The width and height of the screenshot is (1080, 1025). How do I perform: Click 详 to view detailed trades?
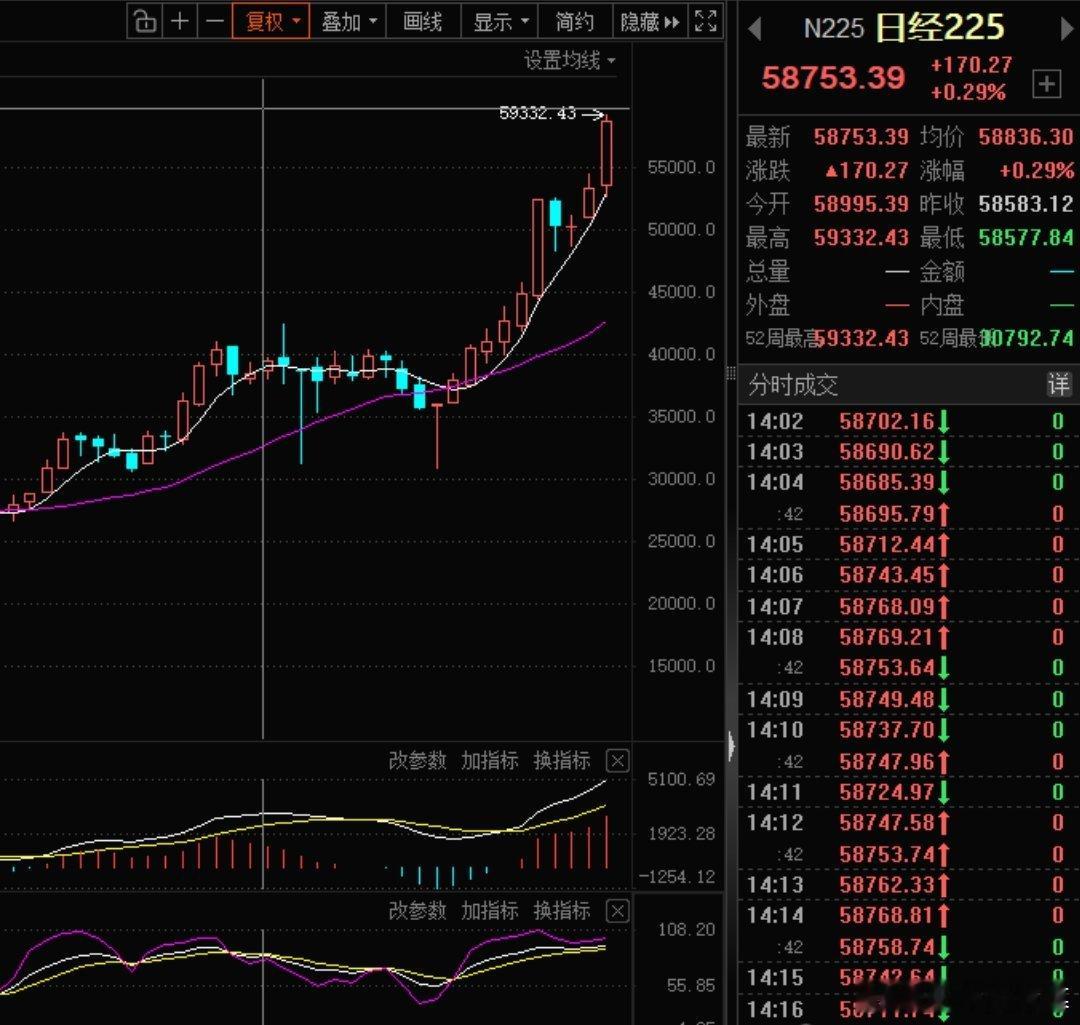1057,384
